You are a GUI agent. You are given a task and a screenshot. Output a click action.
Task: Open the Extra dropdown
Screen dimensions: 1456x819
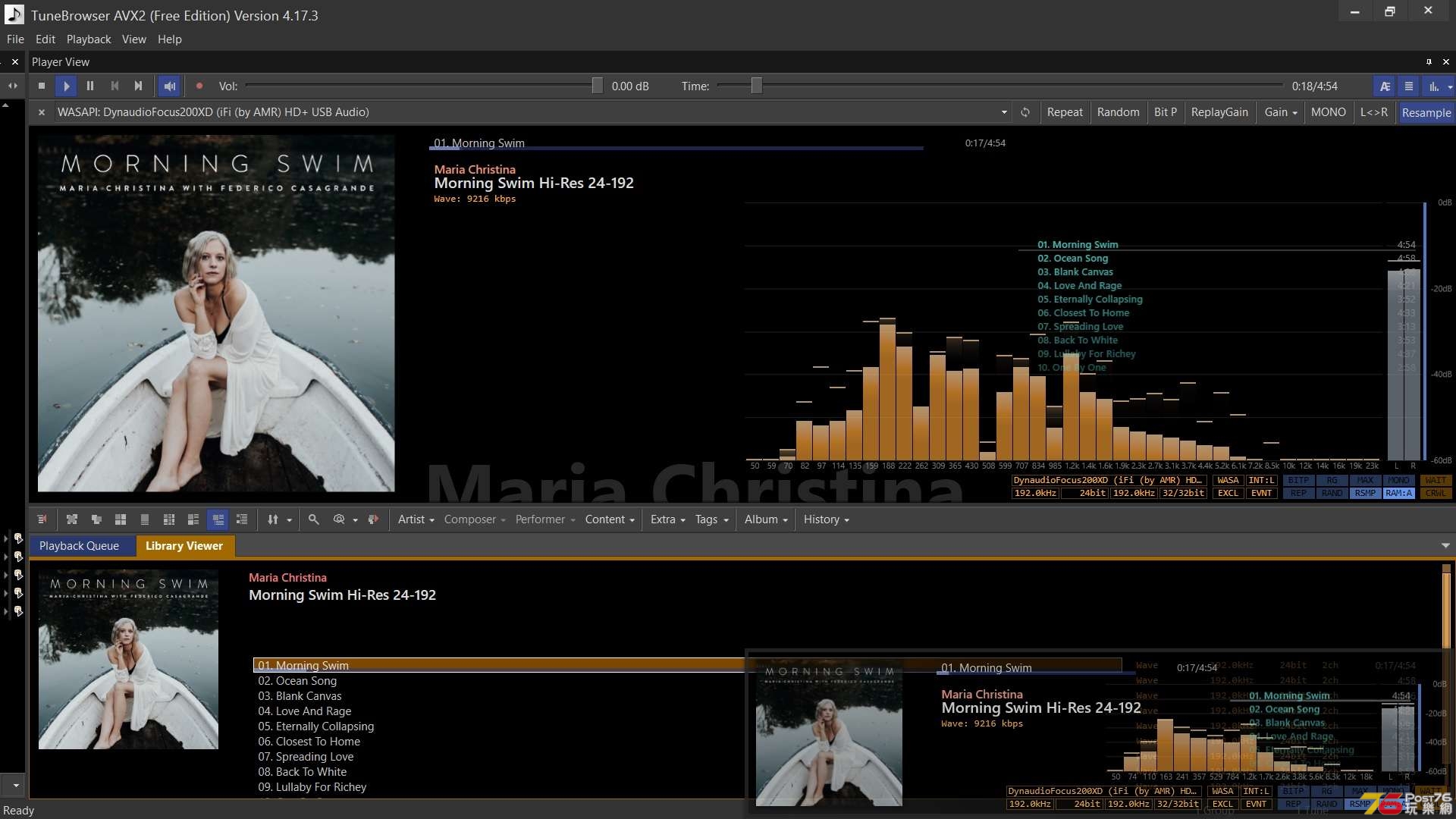point(667,519)
